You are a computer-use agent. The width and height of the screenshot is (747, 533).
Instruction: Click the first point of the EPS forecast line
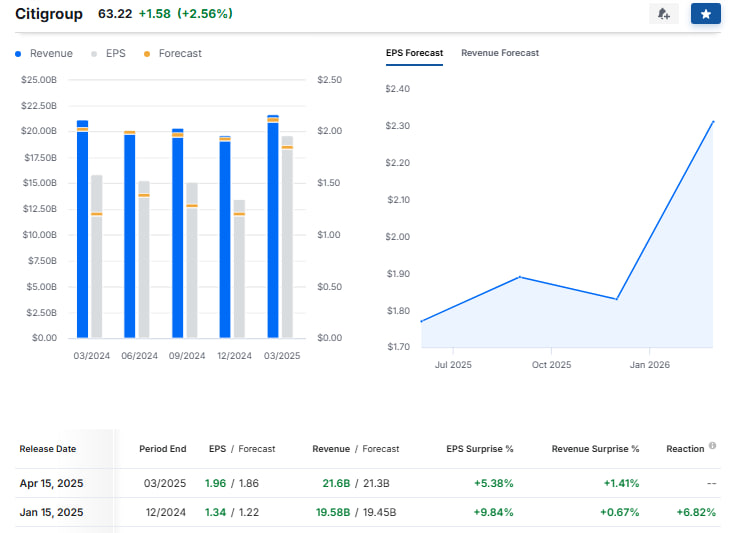(422, 322)
